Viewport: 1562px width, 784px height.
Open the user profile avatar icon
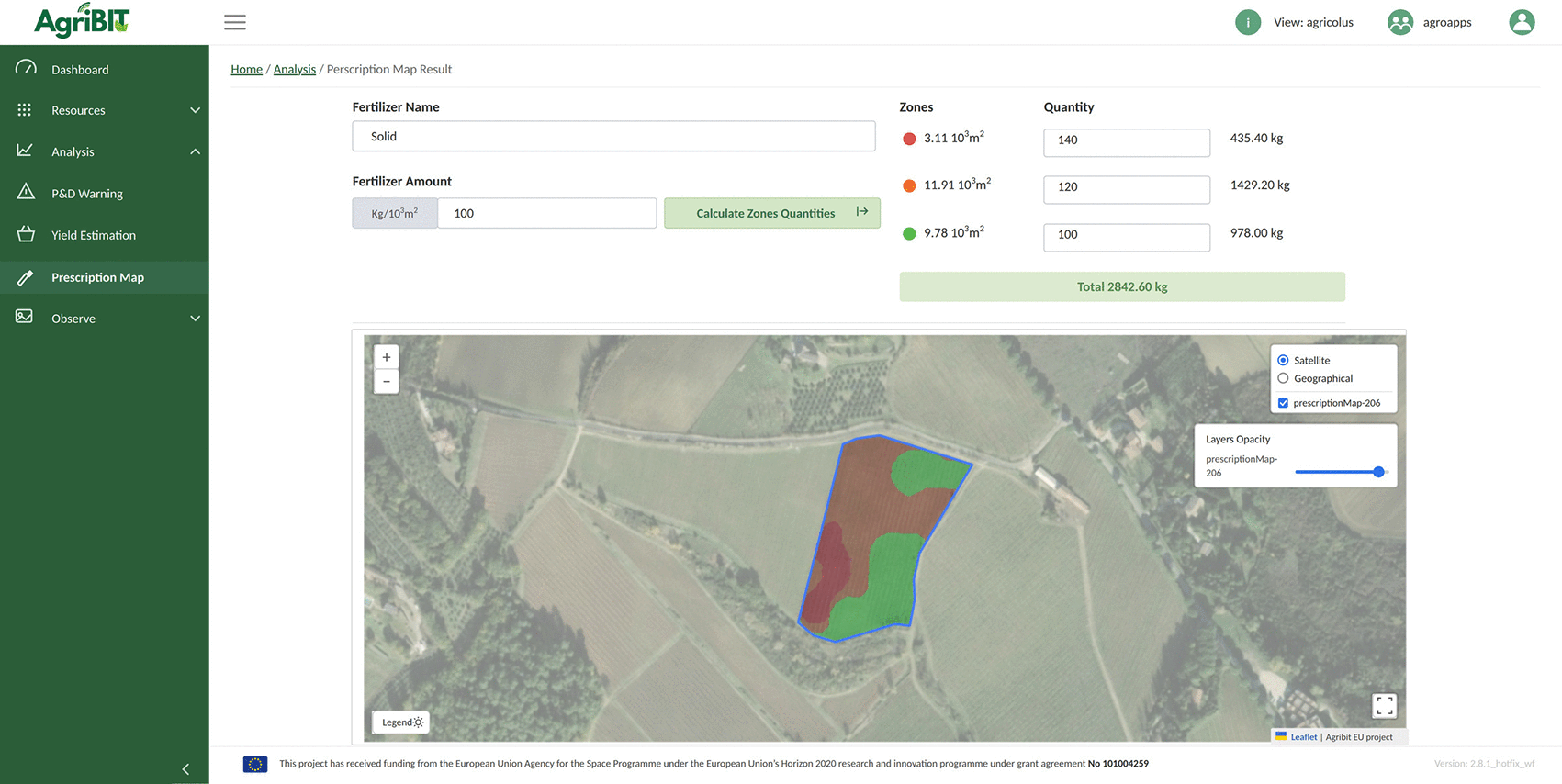[1522, 22]
